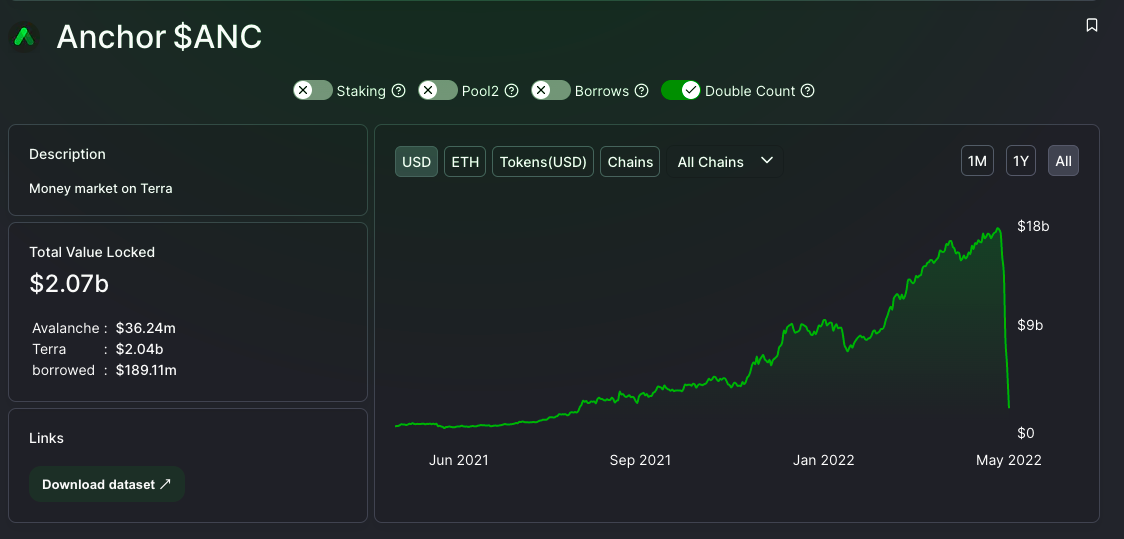Expand the All Chains dropdown
Screen dimensions: 1124x539
[725, 161]
